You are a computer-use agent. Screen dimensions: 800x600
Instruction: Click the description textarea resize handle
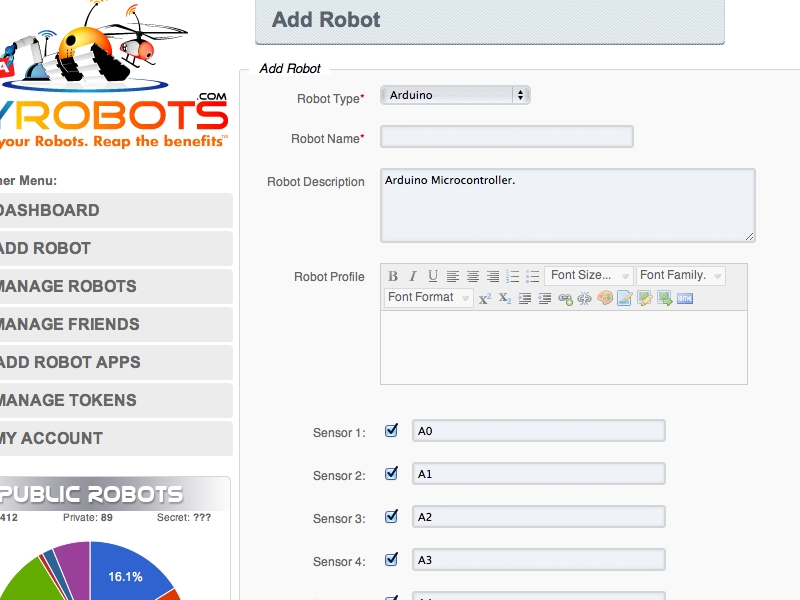(749, 236)
